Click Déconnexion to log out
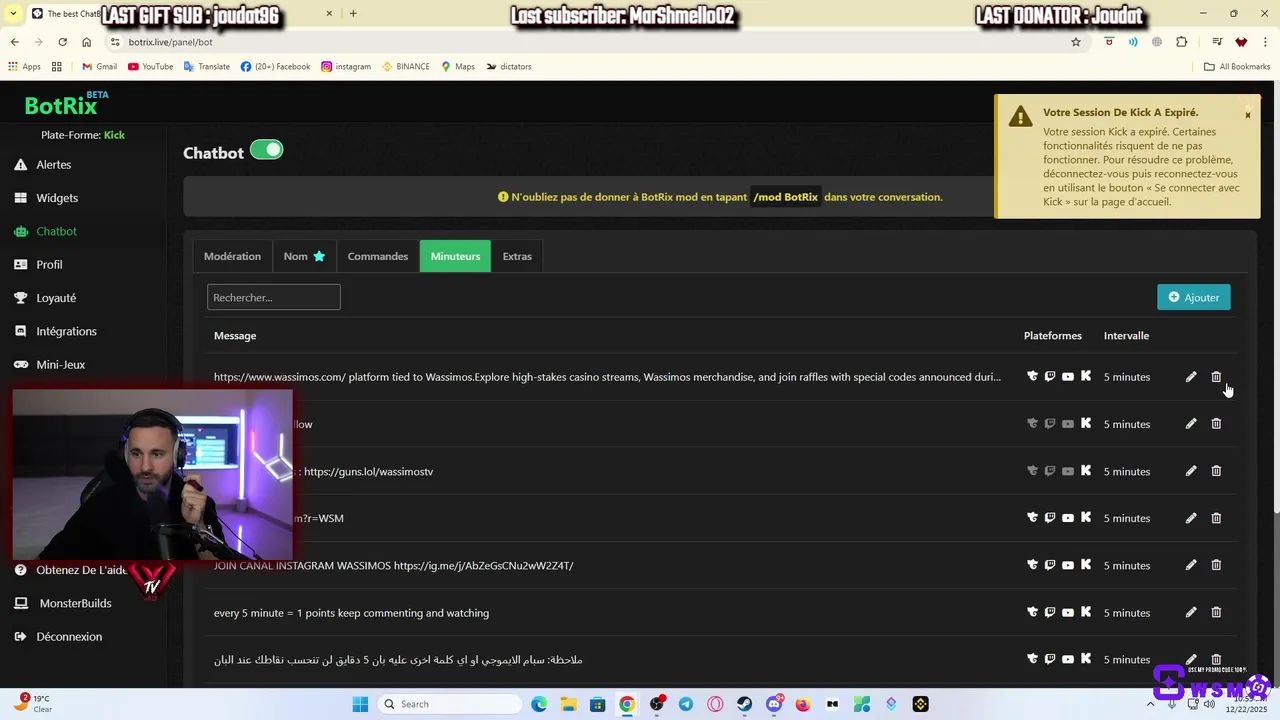 (x=58, y=636)
